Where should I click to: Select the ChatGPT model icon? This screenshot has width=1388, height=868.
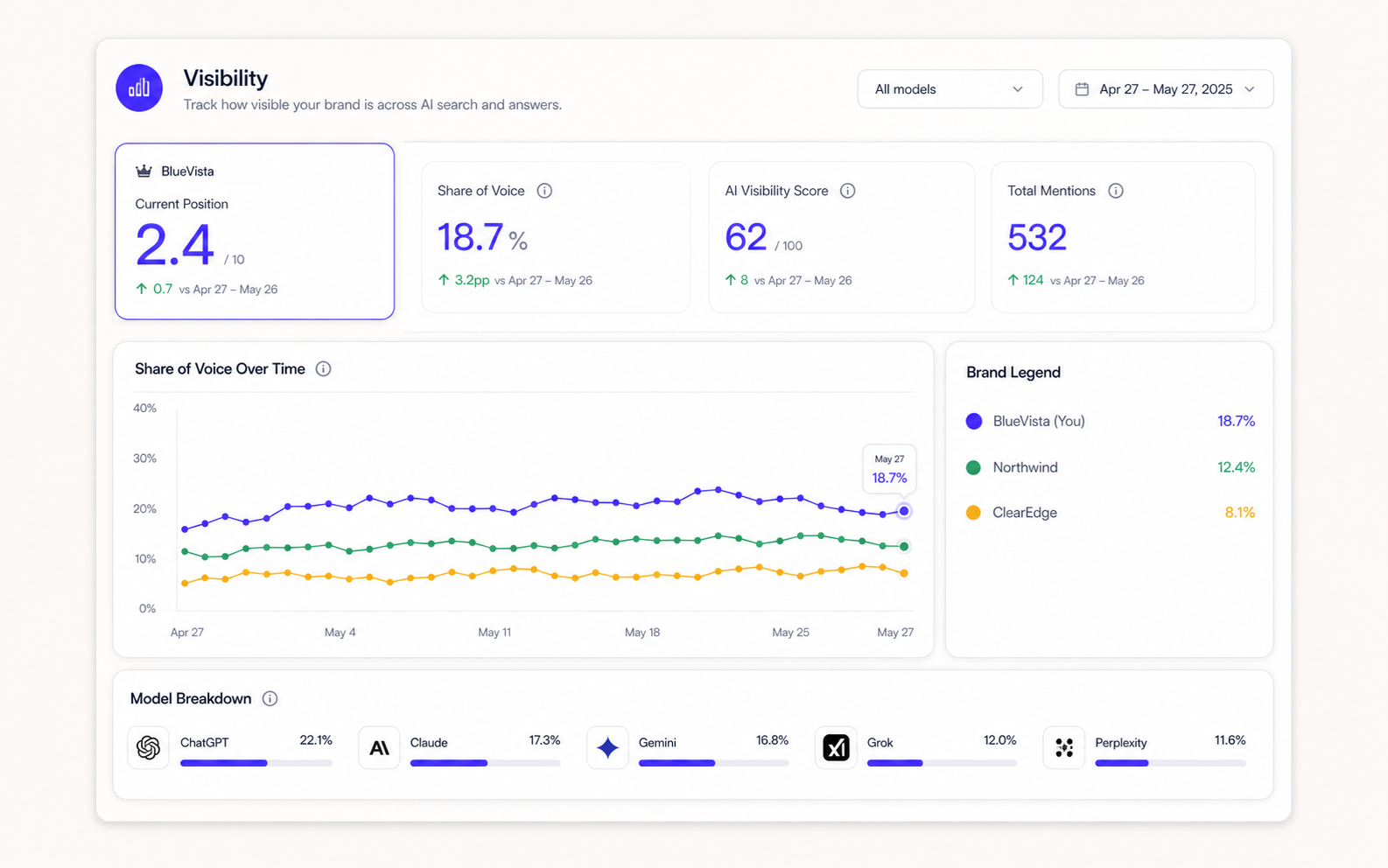click(x=149, y=747)
